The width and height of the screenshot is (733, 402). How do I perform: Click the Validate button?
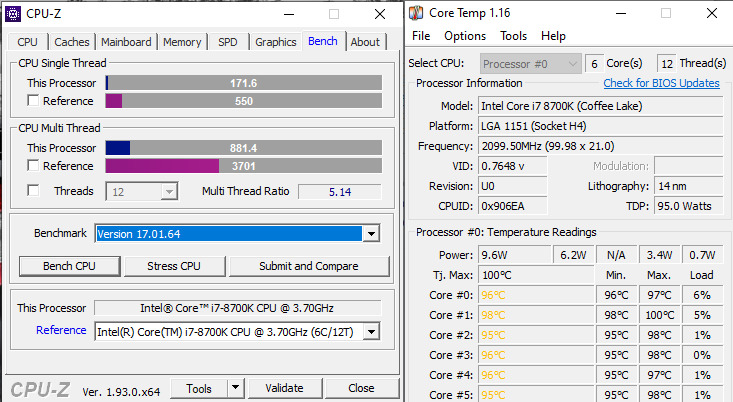[285, 388]
